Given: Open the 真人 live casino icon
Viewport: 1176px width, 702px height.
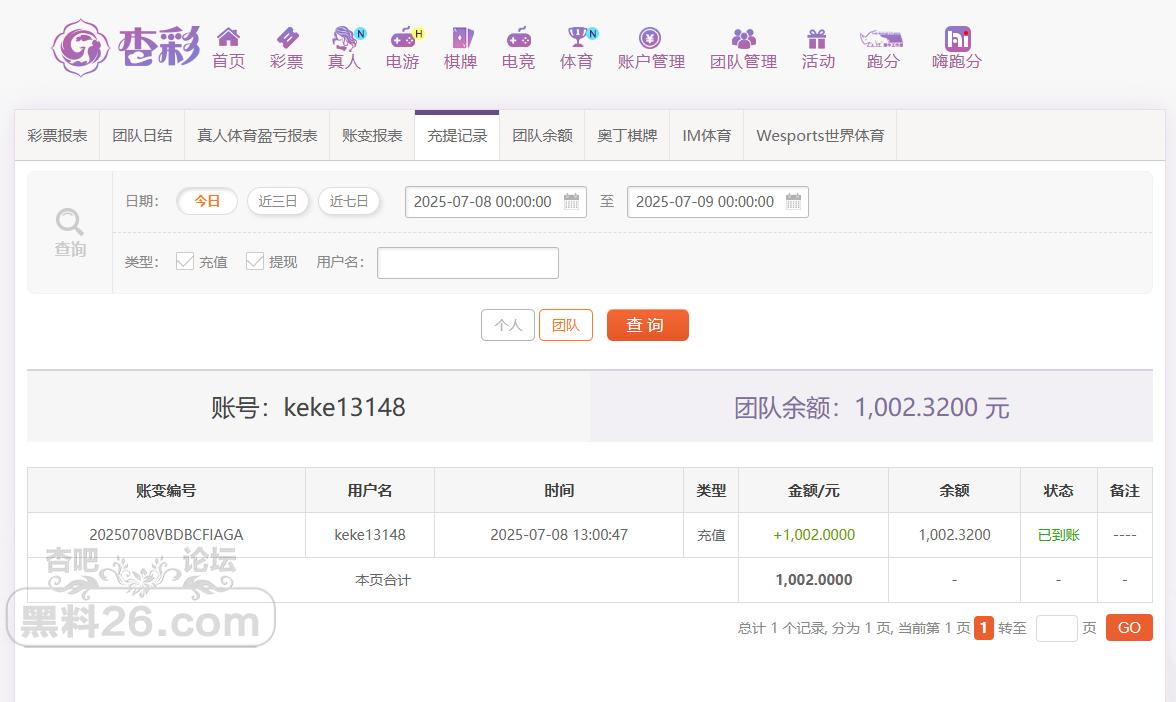Looking at the screenshot, I should click(345, 37).
